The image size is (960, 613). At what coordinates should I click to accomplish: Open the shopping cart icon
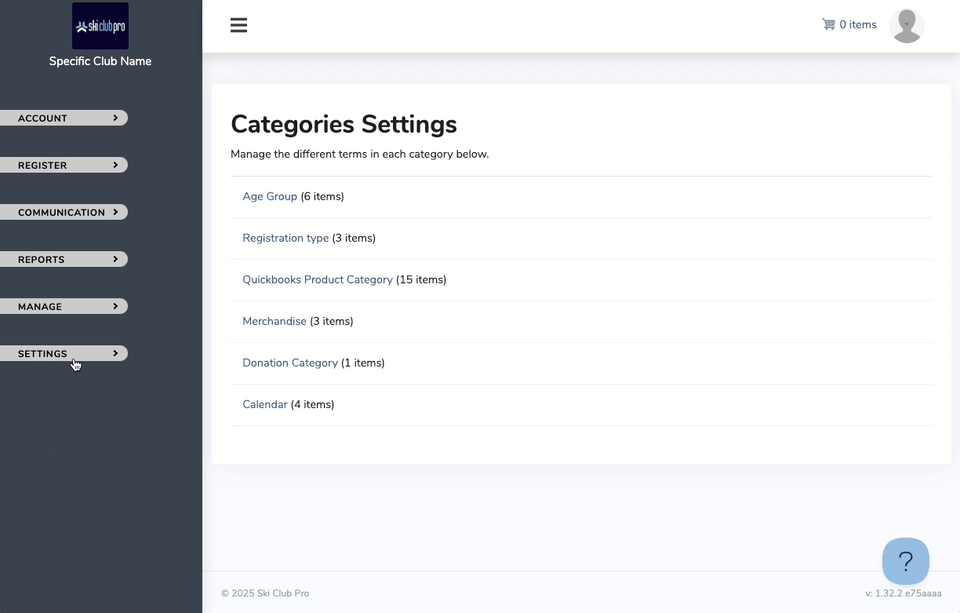(x=828, y=24)
